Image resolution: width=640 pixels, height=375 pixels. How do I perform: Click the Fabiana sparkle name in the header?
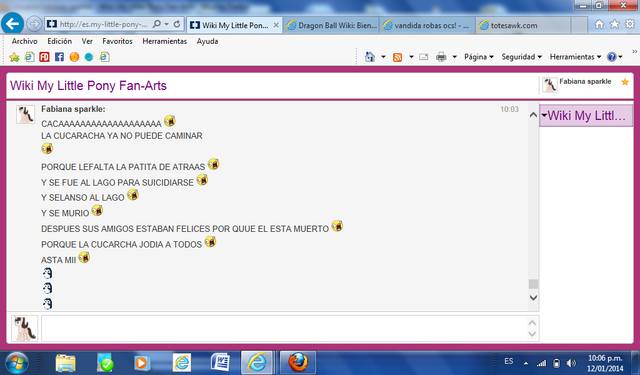point(585,82)
